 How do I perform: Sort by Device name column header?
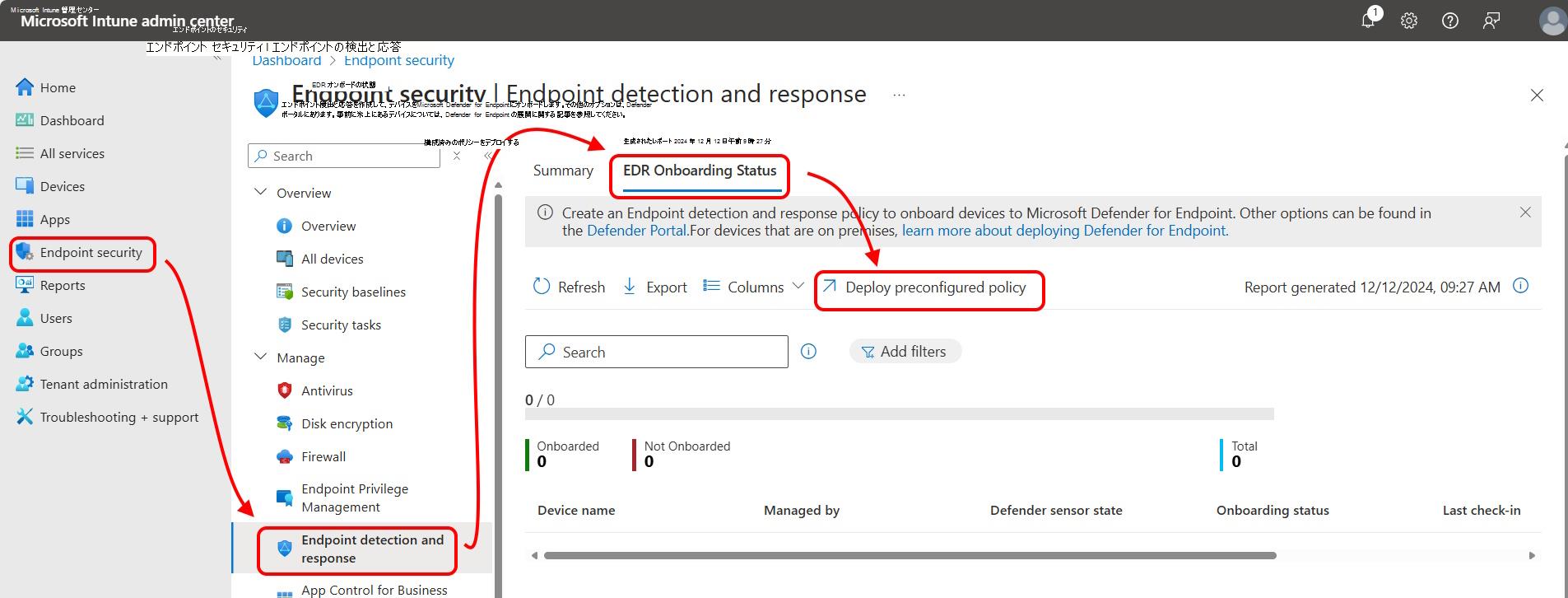click(x=576, y=511)
